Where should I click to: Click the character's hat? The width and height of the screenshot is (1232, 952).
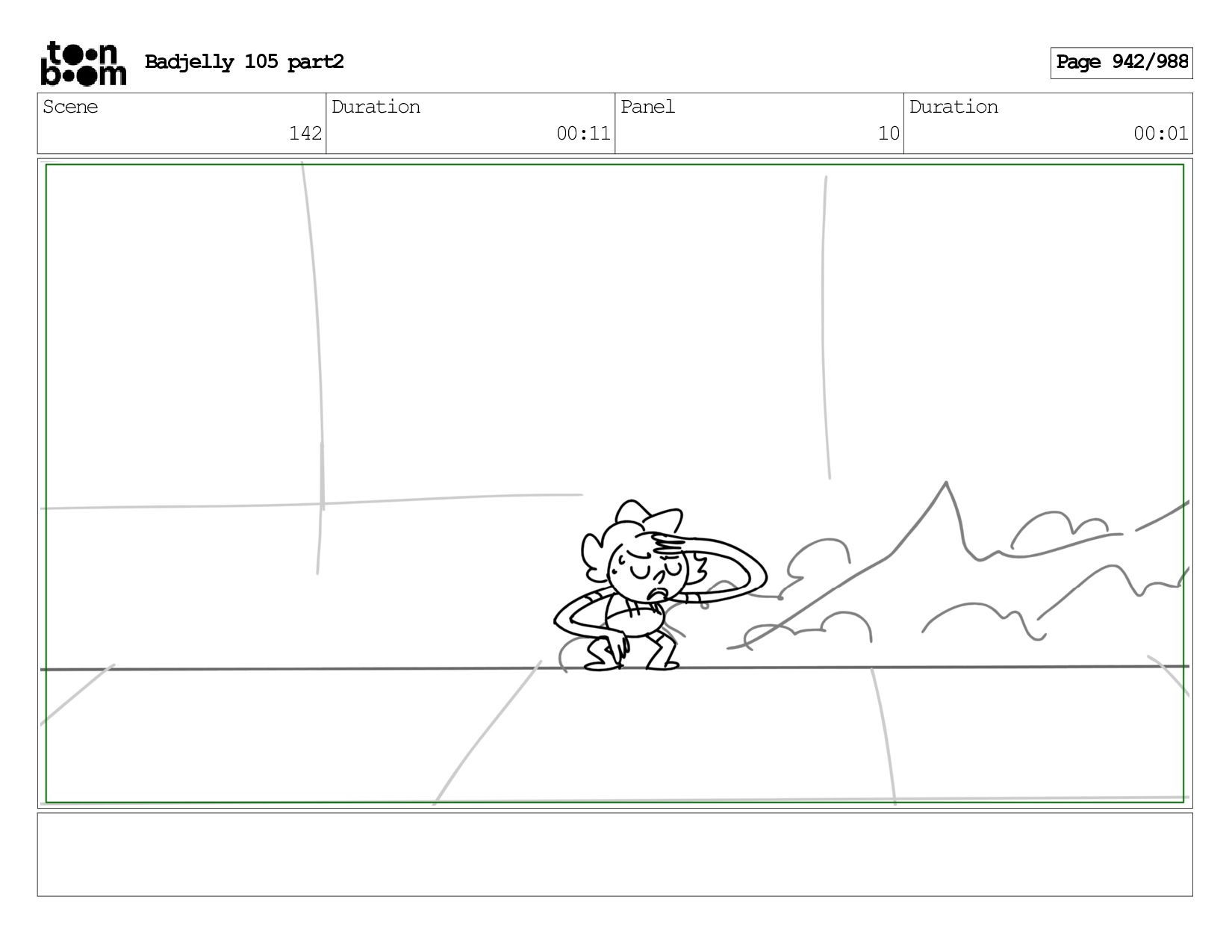point(648,515)
